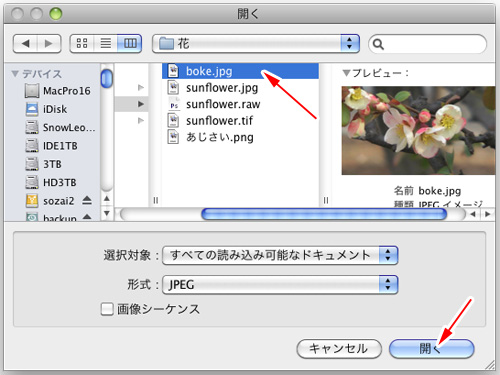Click the first column resize handle
Viewport: 500px width, 375px height.
tap(155, 200)
